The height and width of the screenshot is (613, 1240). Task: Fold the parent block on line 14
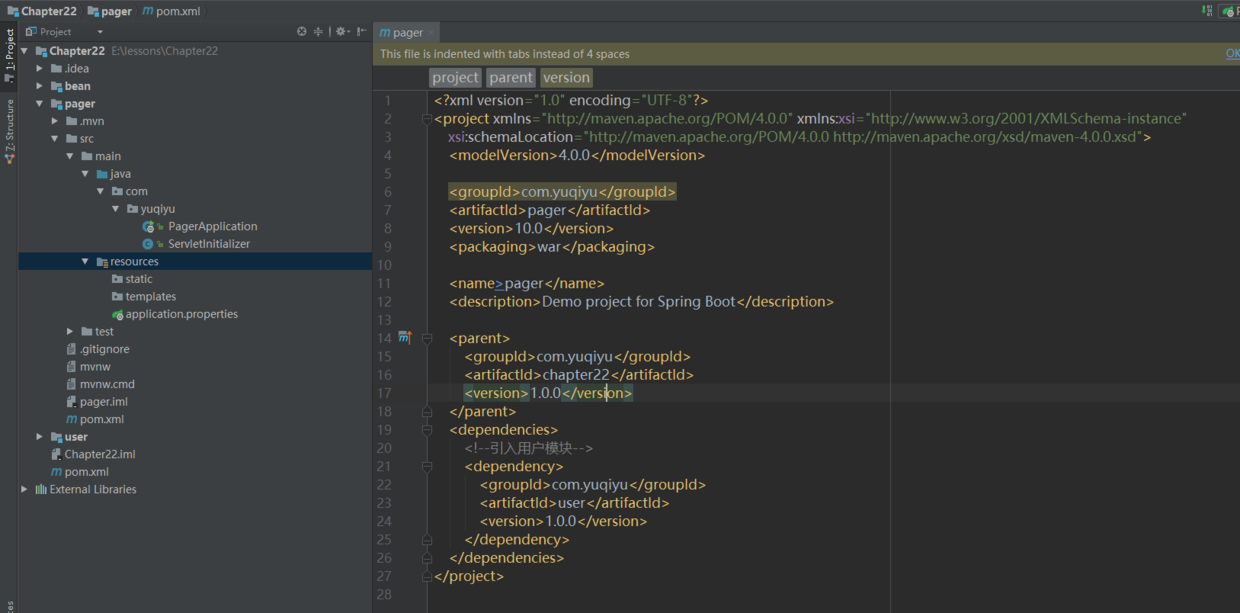pos(427,338)
